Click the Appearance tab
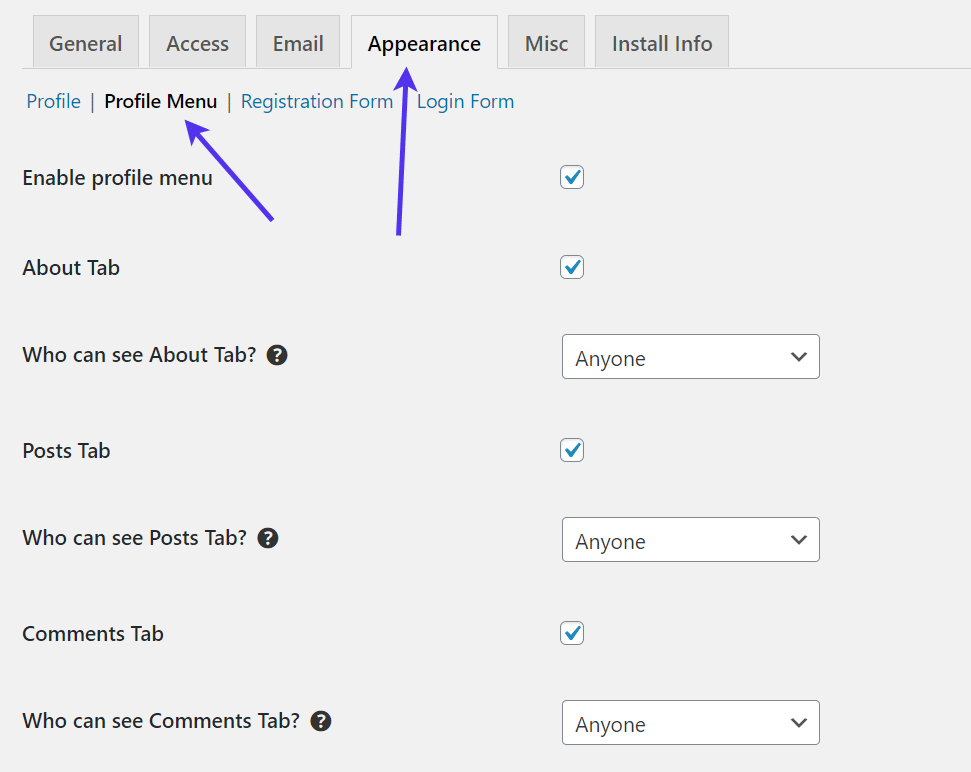 (x=424, y=43)
